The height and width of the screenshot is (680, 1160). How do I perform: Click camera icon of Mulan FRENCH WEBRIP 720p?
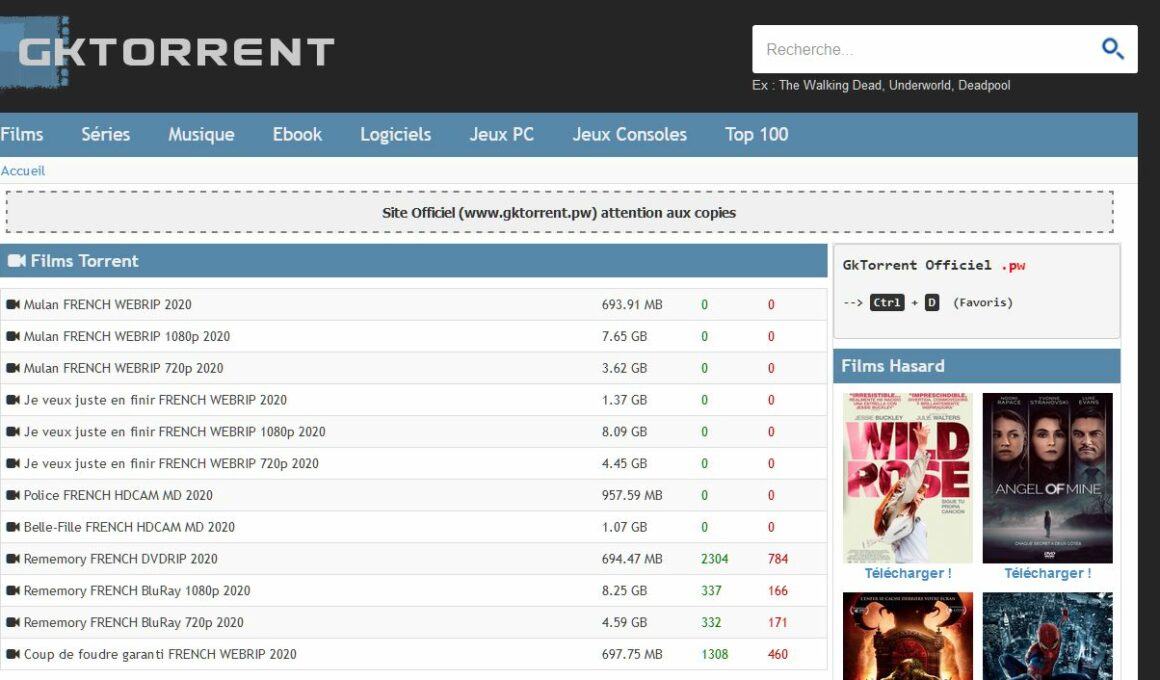[13, 368]
